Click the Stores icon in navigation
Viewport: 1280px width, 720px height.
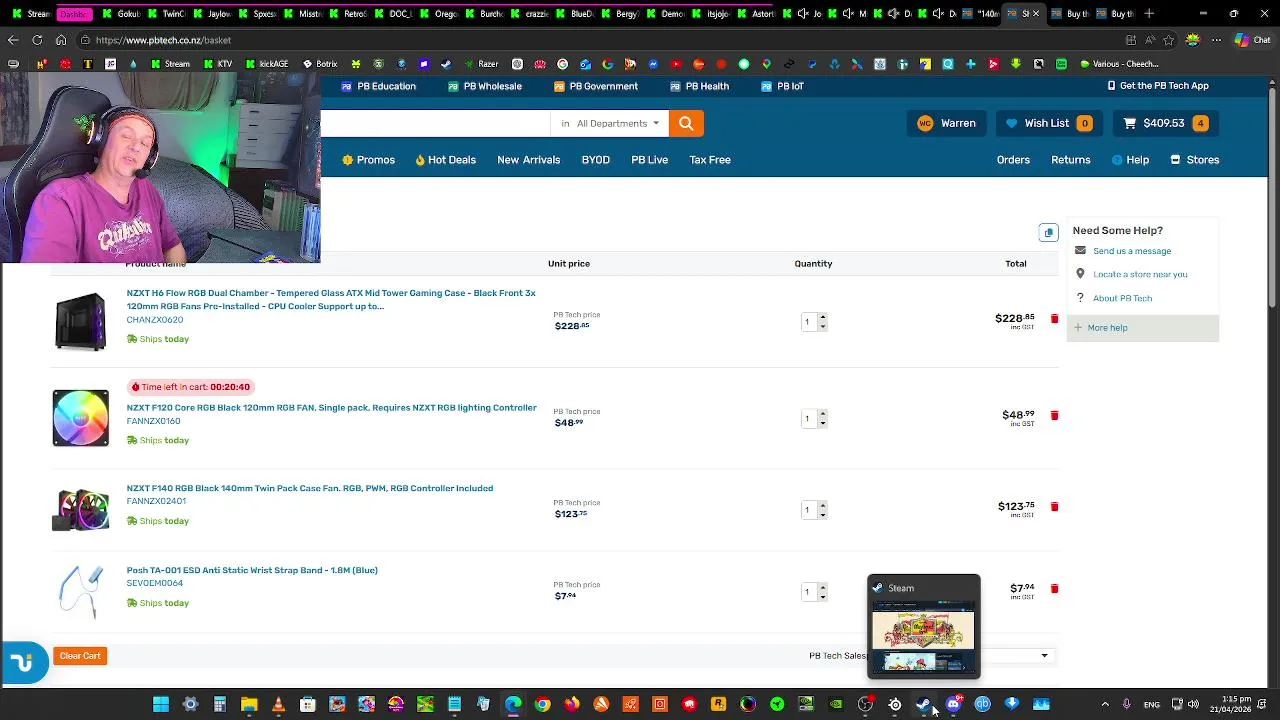pyautogui.click(x=1176, y=160)
